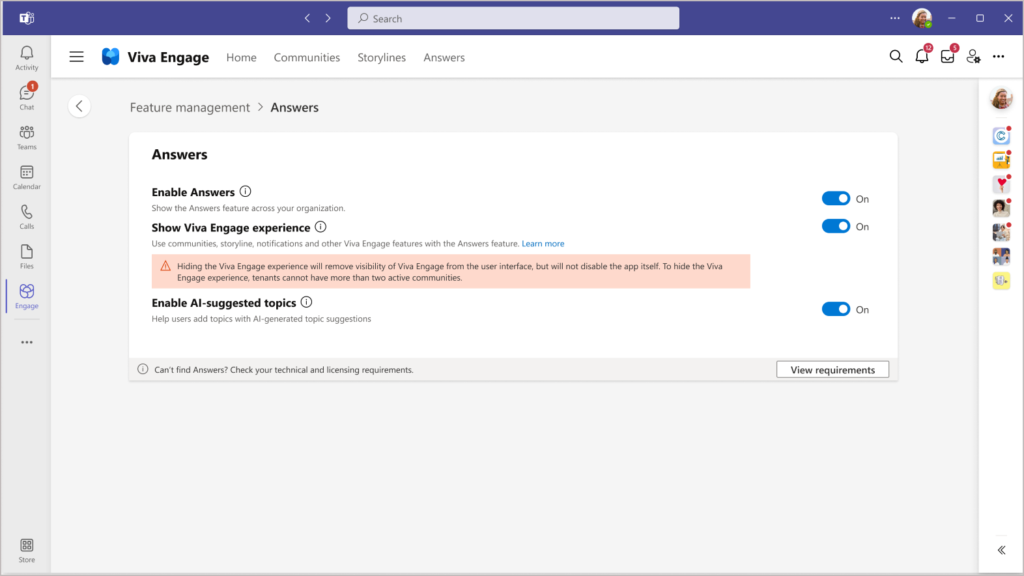
Task: Open the Viva Engage inbox icon
Action: [948, 56]
